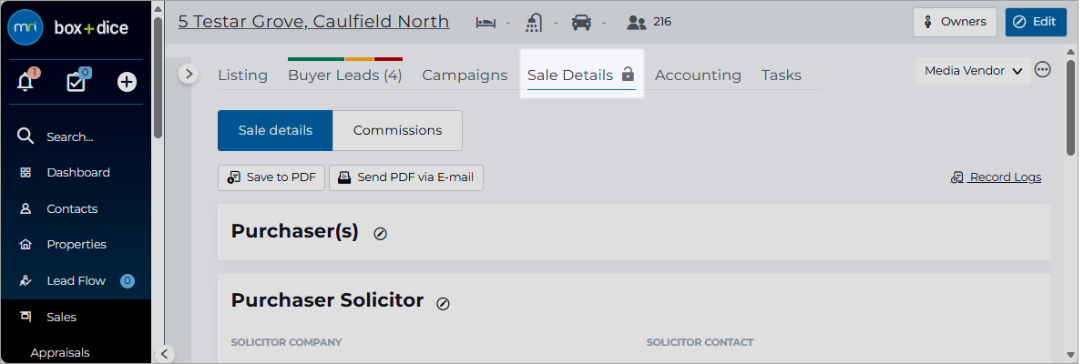
Task: Switch to the Buyer Leads (4) tab
Action: 345,75
